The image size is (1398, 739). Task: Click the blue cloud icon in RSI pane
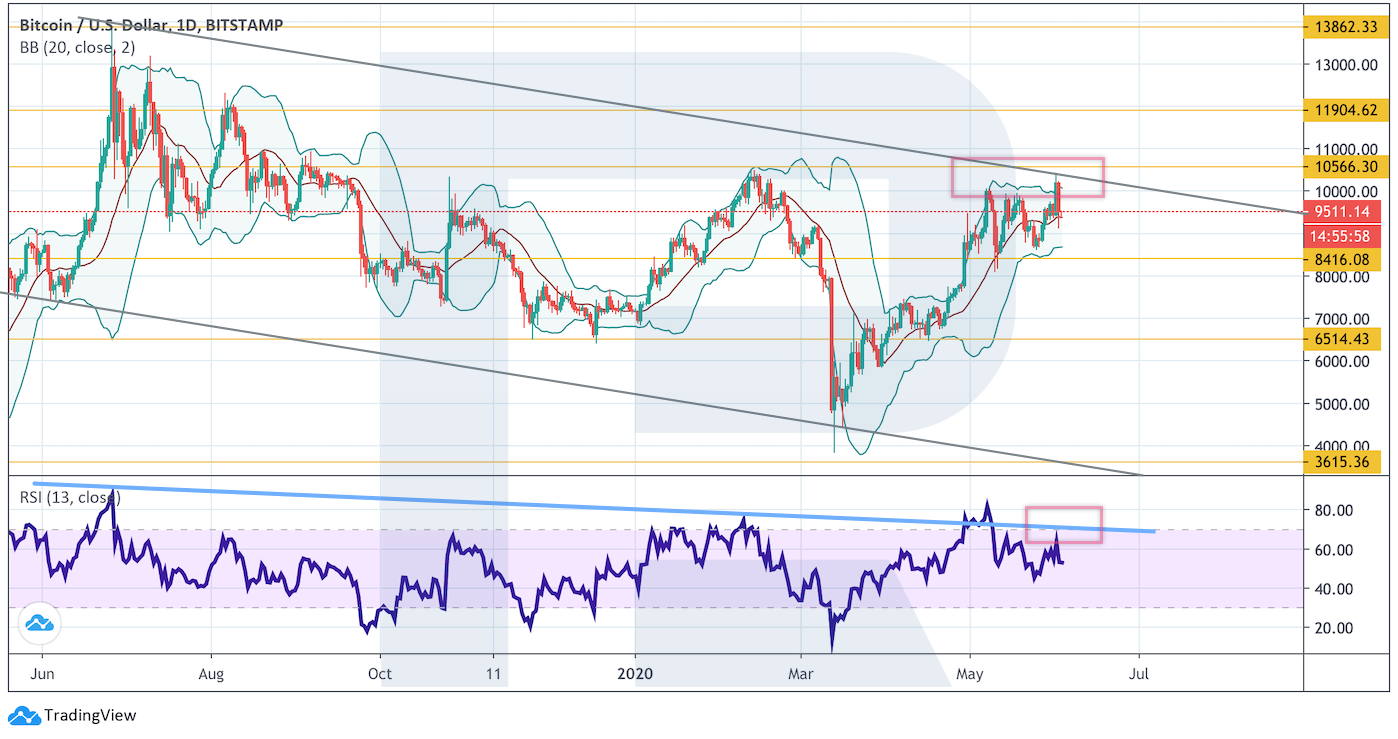pos(39,624)
